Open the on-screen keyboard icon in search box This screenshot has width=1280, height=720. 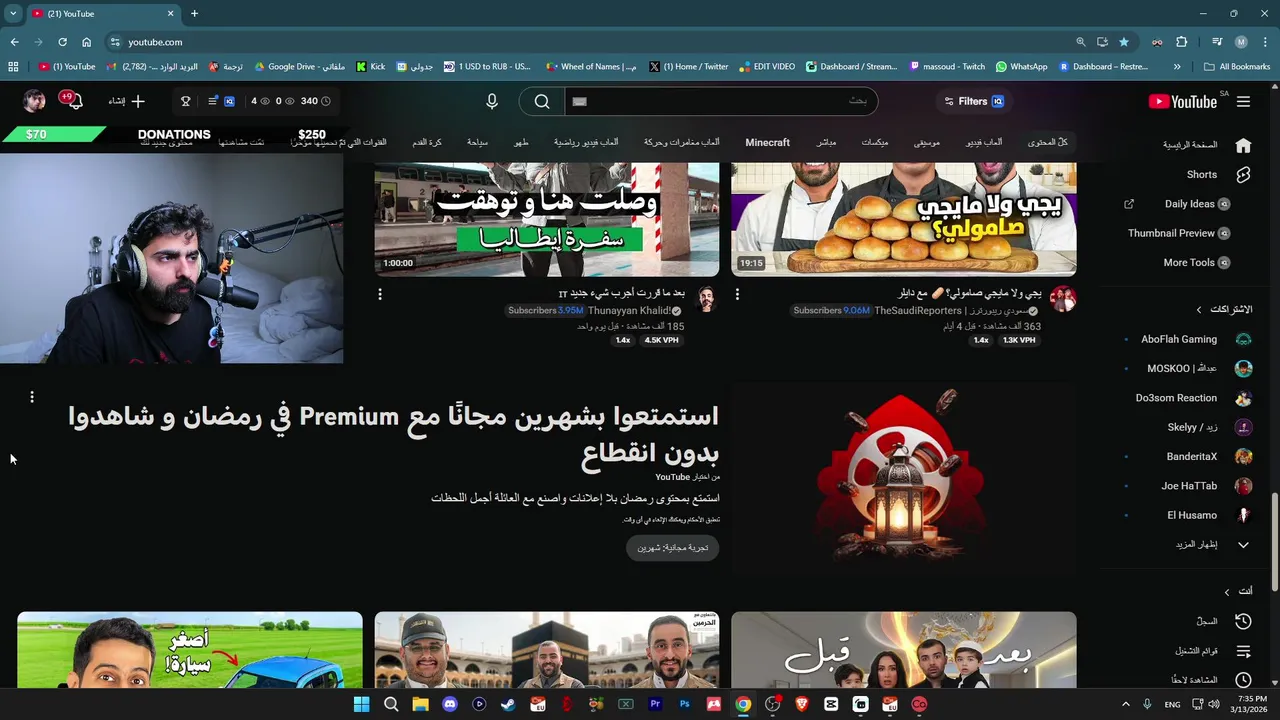point(579,101)
